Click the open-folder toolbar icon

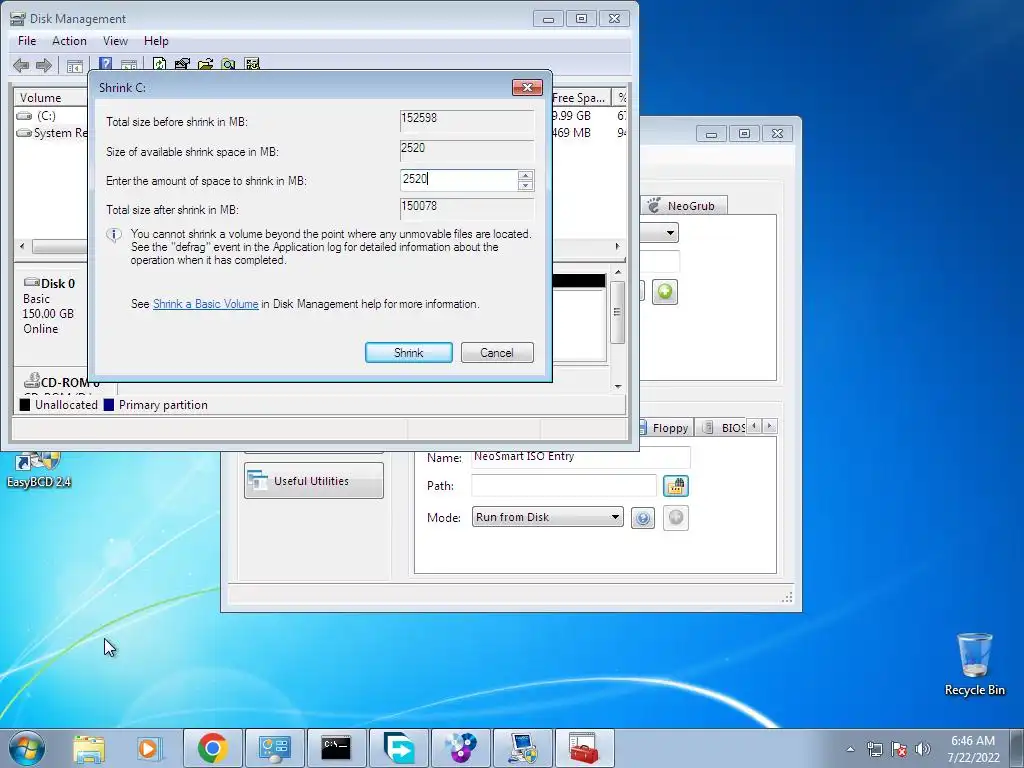click(205, 63)
